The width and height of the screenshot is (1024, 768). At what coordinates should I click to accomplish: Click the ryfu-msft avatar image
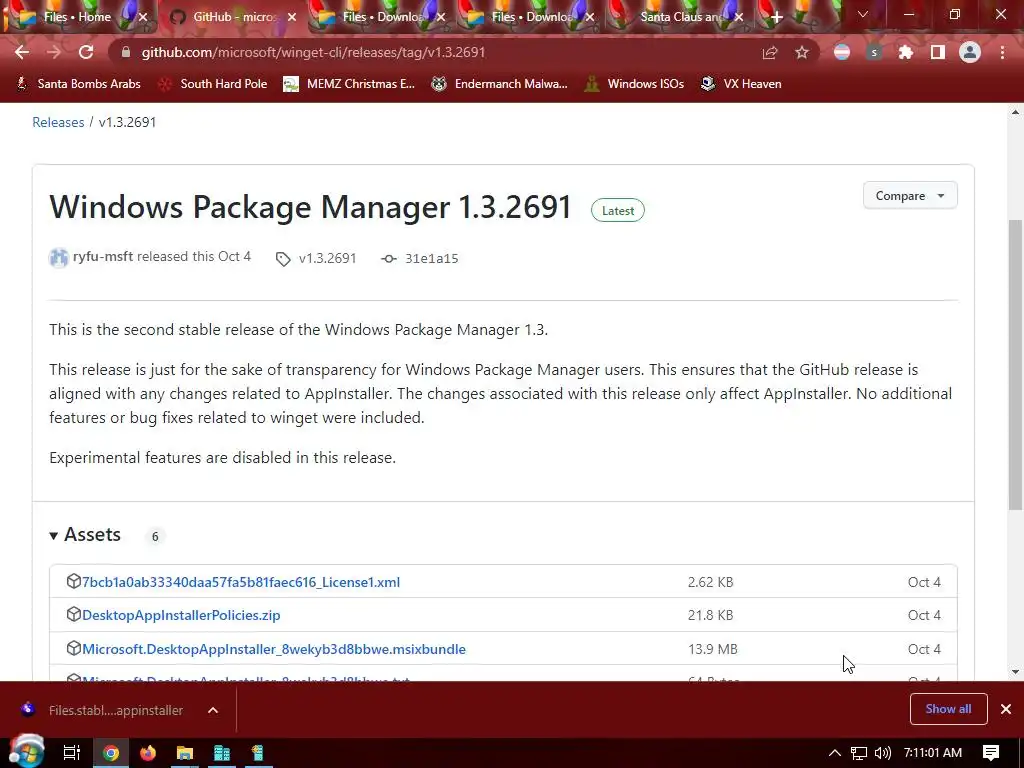pyautogui.click(x=59, y=258)
